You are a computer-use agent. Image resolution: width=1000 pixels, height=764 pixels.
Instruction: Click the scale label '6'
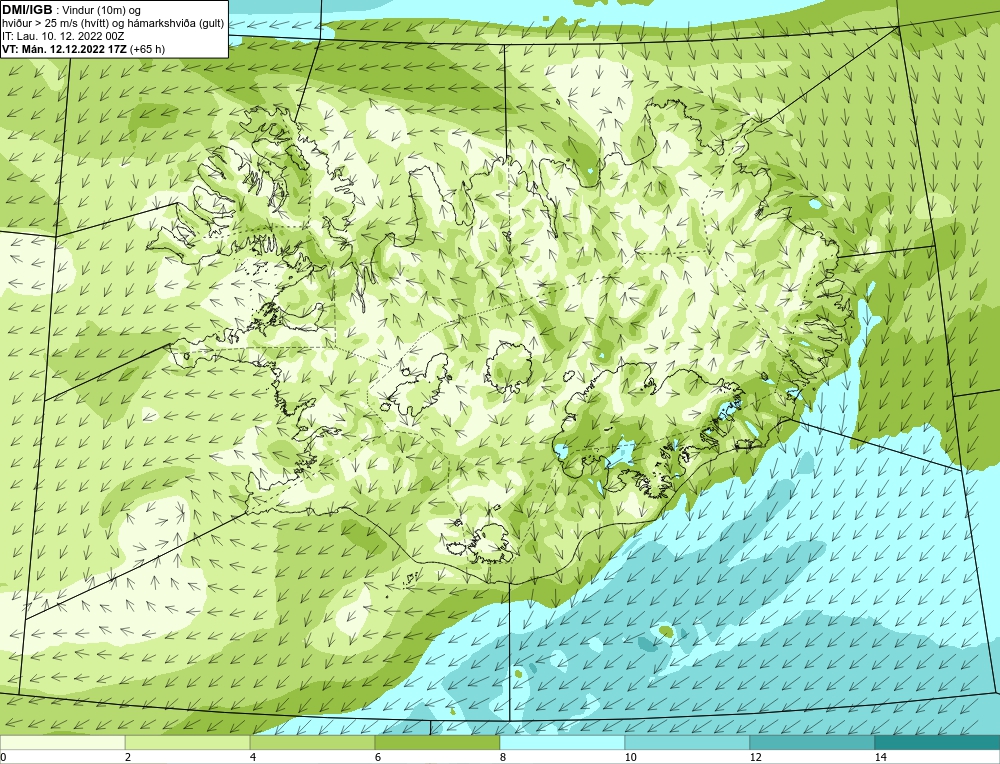(x=378, y=757)
